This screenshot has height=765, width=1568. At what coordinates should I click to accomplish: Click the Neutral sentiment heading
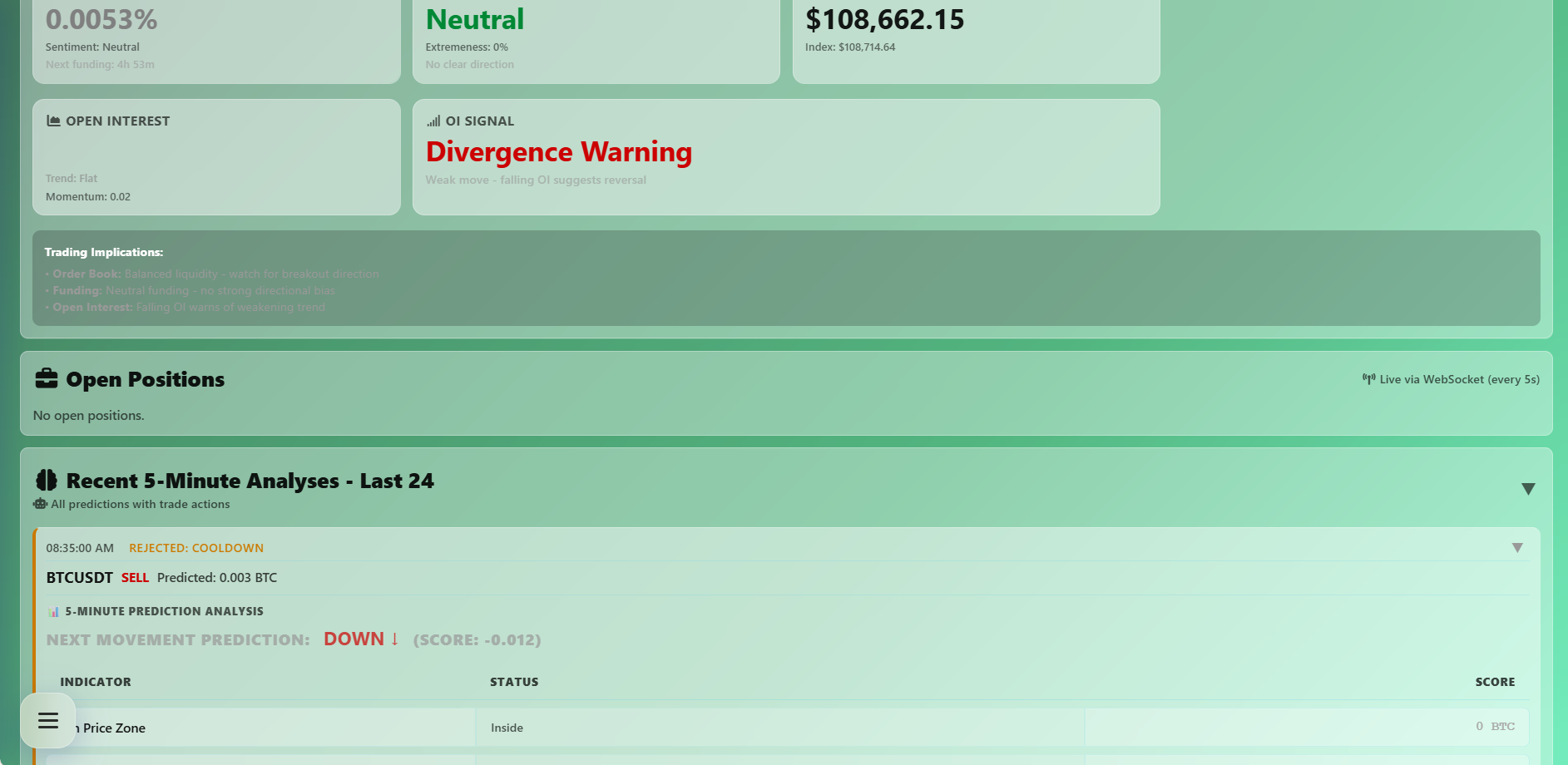[x=474, y=18]
